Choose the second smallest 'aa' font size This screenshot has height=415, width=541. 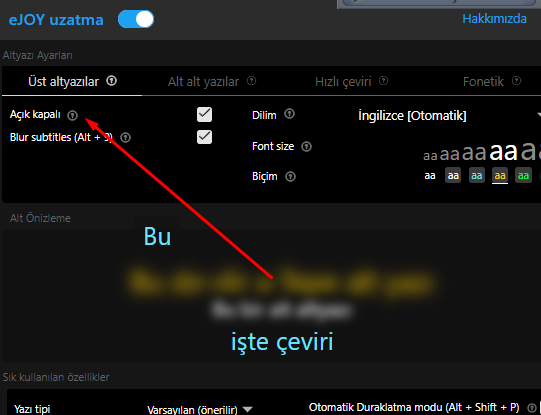pos(450,154)
